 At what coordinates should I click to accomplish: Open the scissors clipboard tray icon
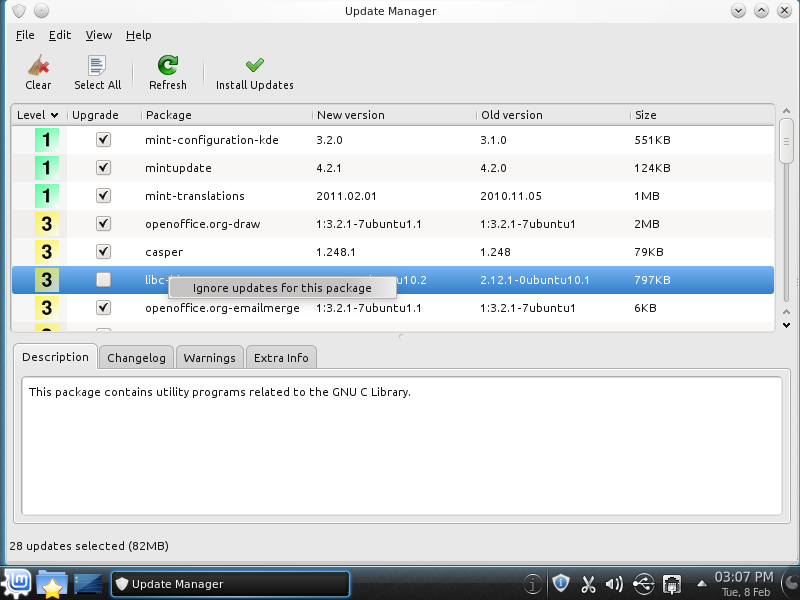click(588, 584)
